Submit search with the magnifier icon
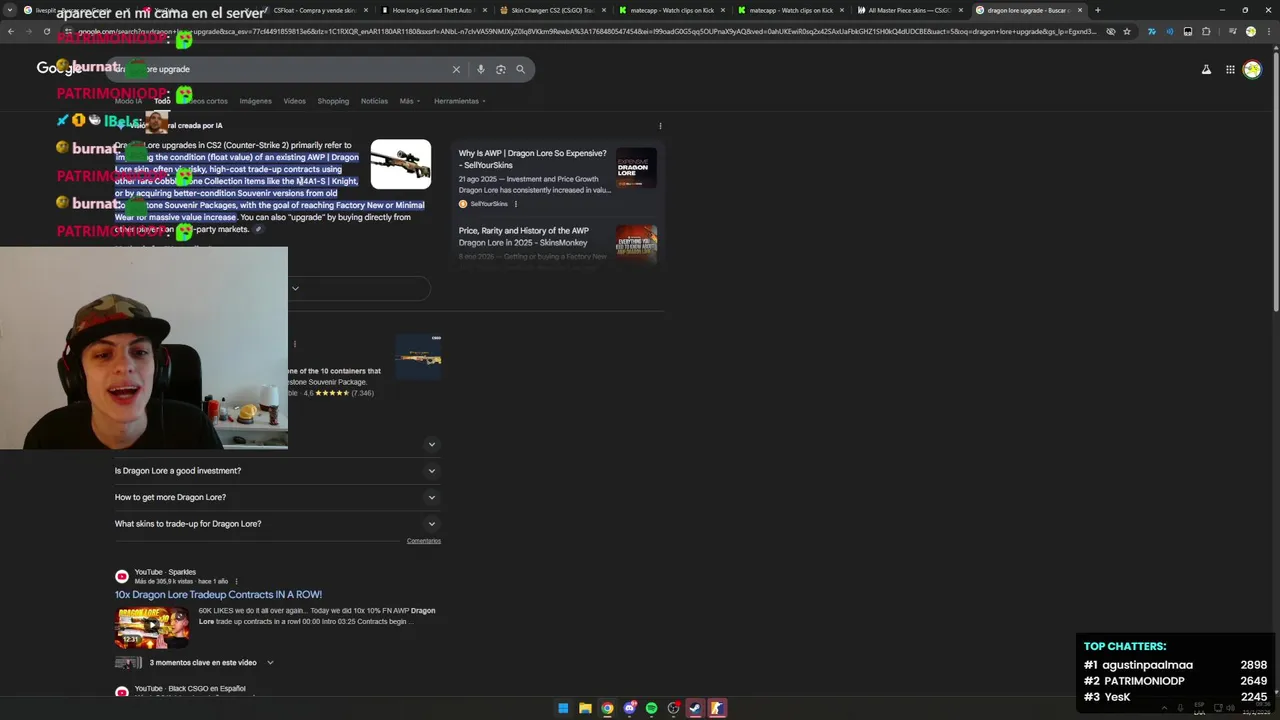The height and width of the screenshot is (720, 1280). [520, 69]
